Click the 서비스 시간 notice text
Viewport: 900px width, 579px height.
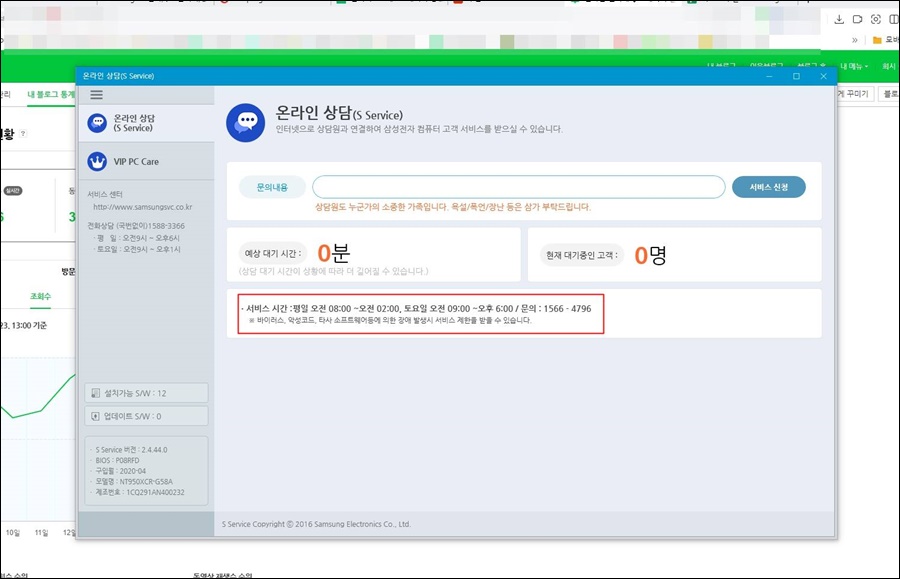(x=418, y=309)
